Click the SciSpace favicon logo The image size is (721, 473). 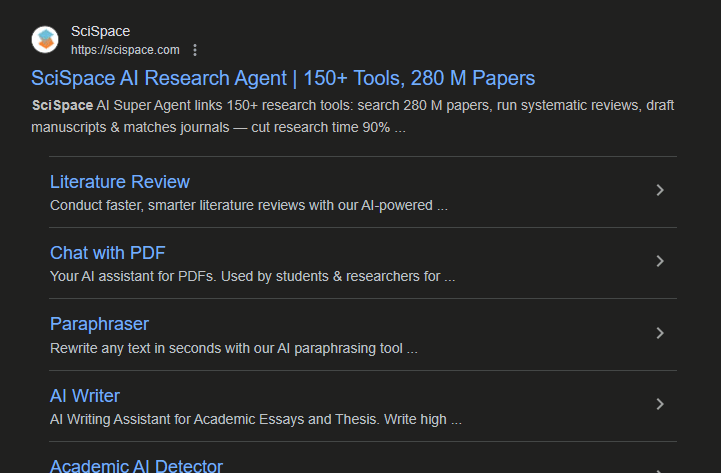(45, 40)
